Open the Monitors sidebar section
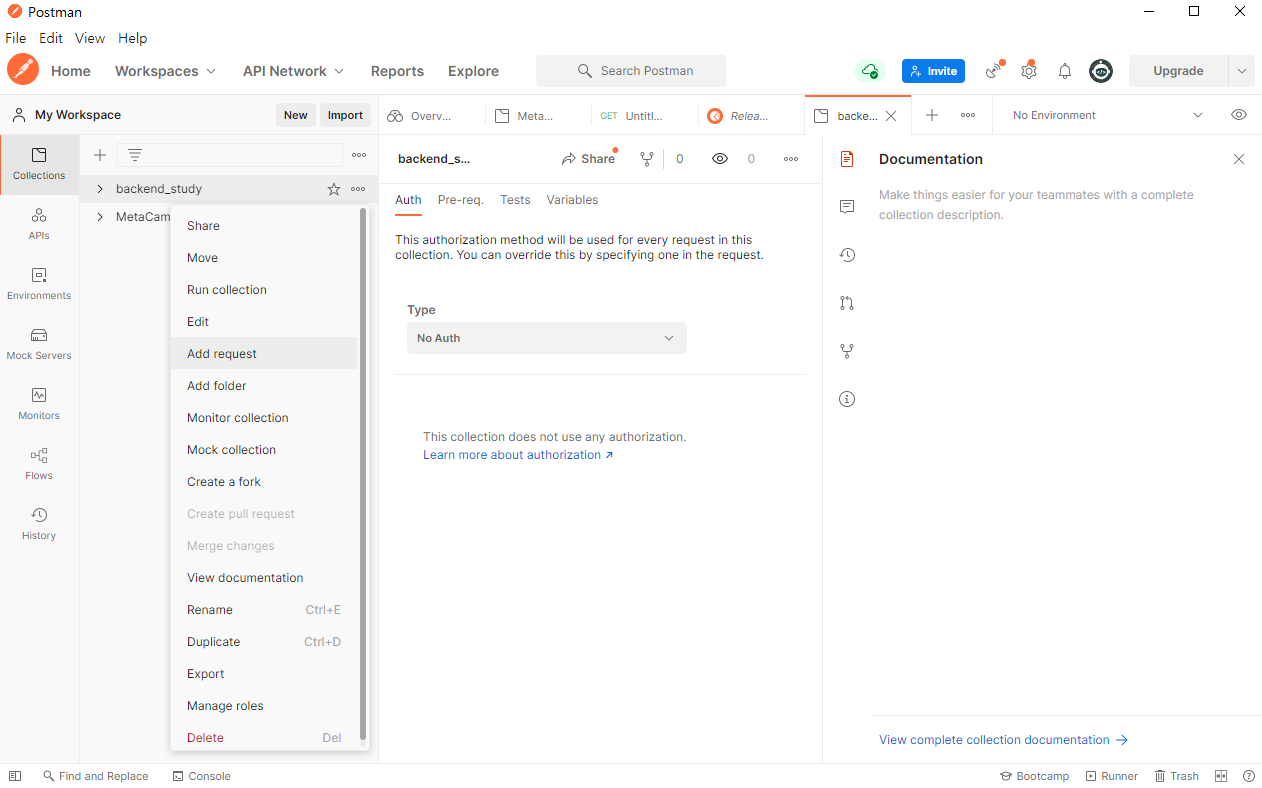 tap(39, 404)
